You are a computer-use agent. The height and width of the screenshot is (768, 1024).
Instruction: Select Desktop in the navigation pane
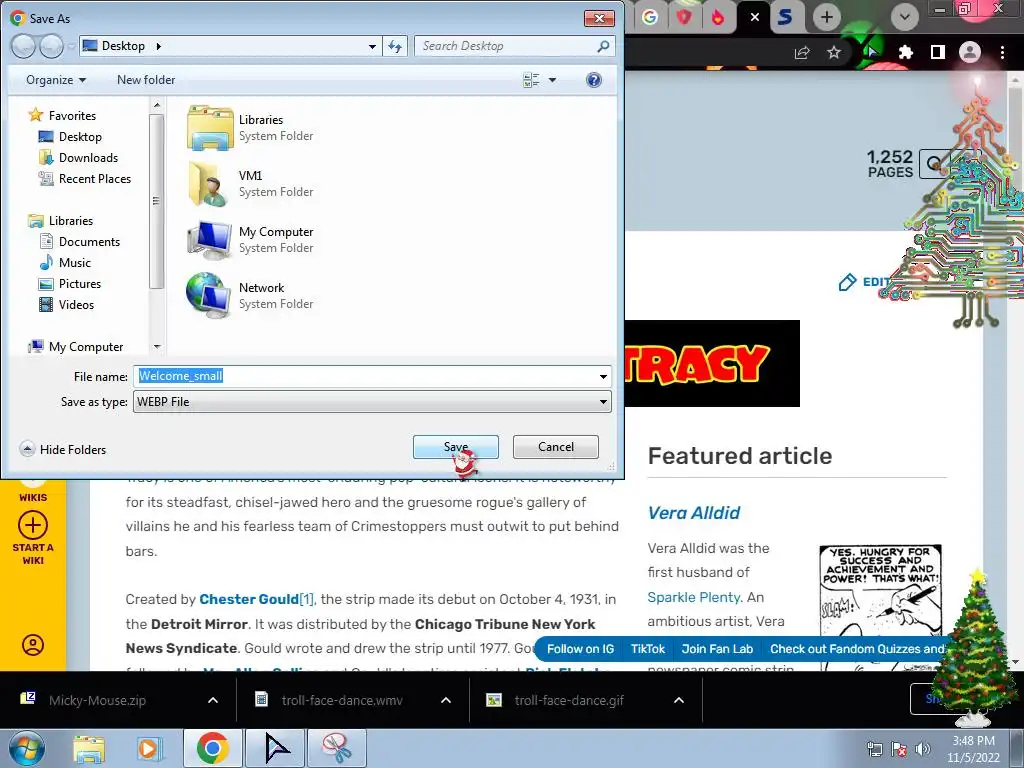point(70,136)
